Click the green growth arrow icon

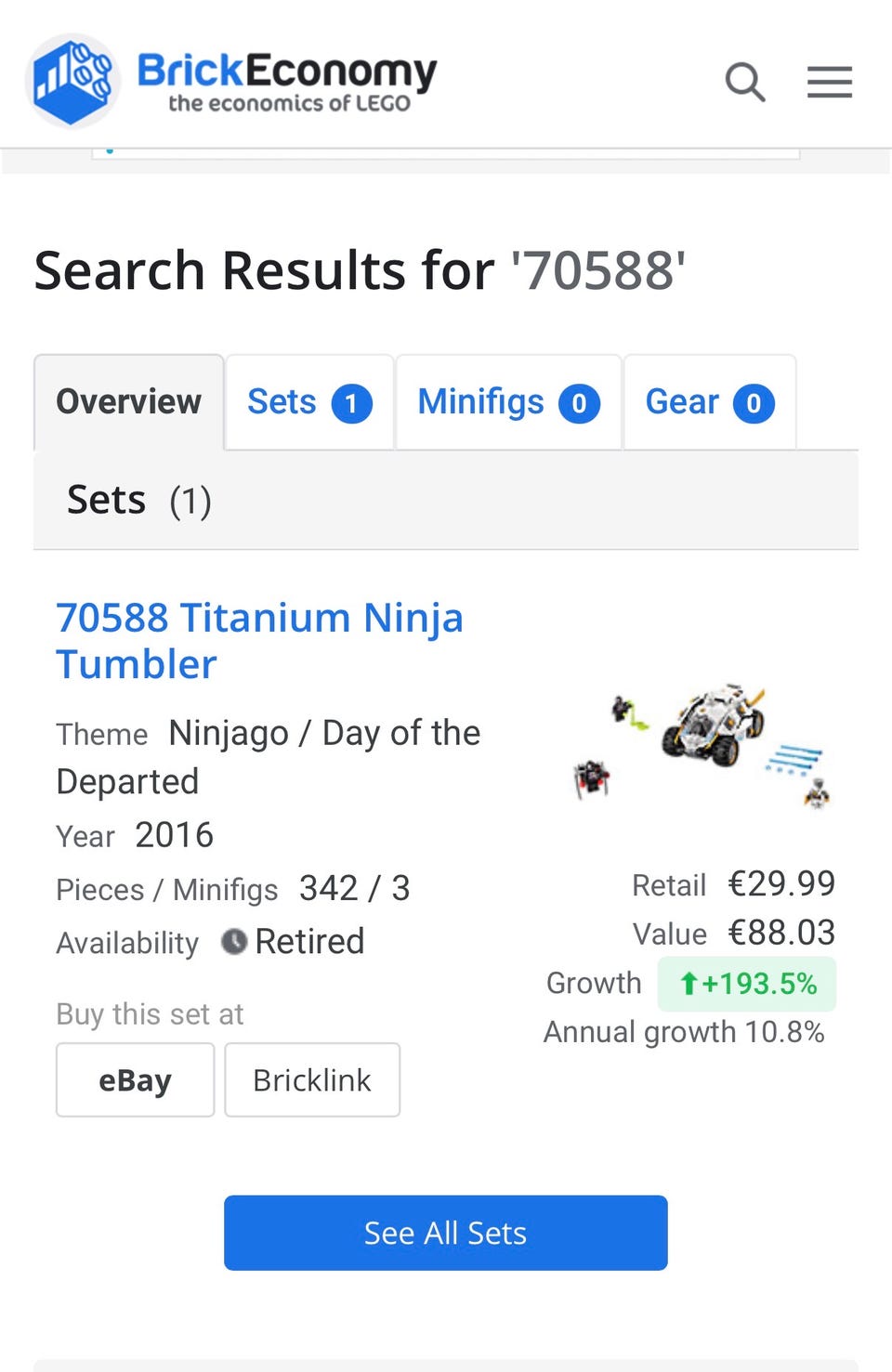pos(689,984)
